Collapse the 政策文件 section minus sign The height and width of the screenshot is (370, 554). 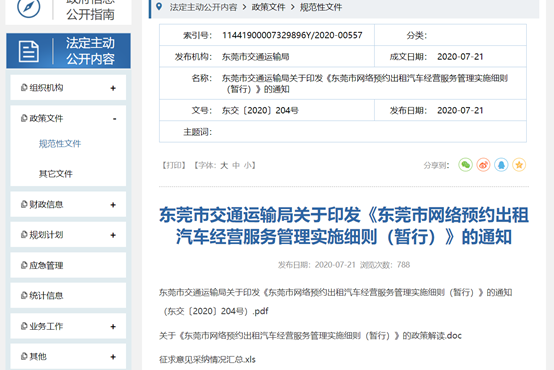click(x=114, y=119)
